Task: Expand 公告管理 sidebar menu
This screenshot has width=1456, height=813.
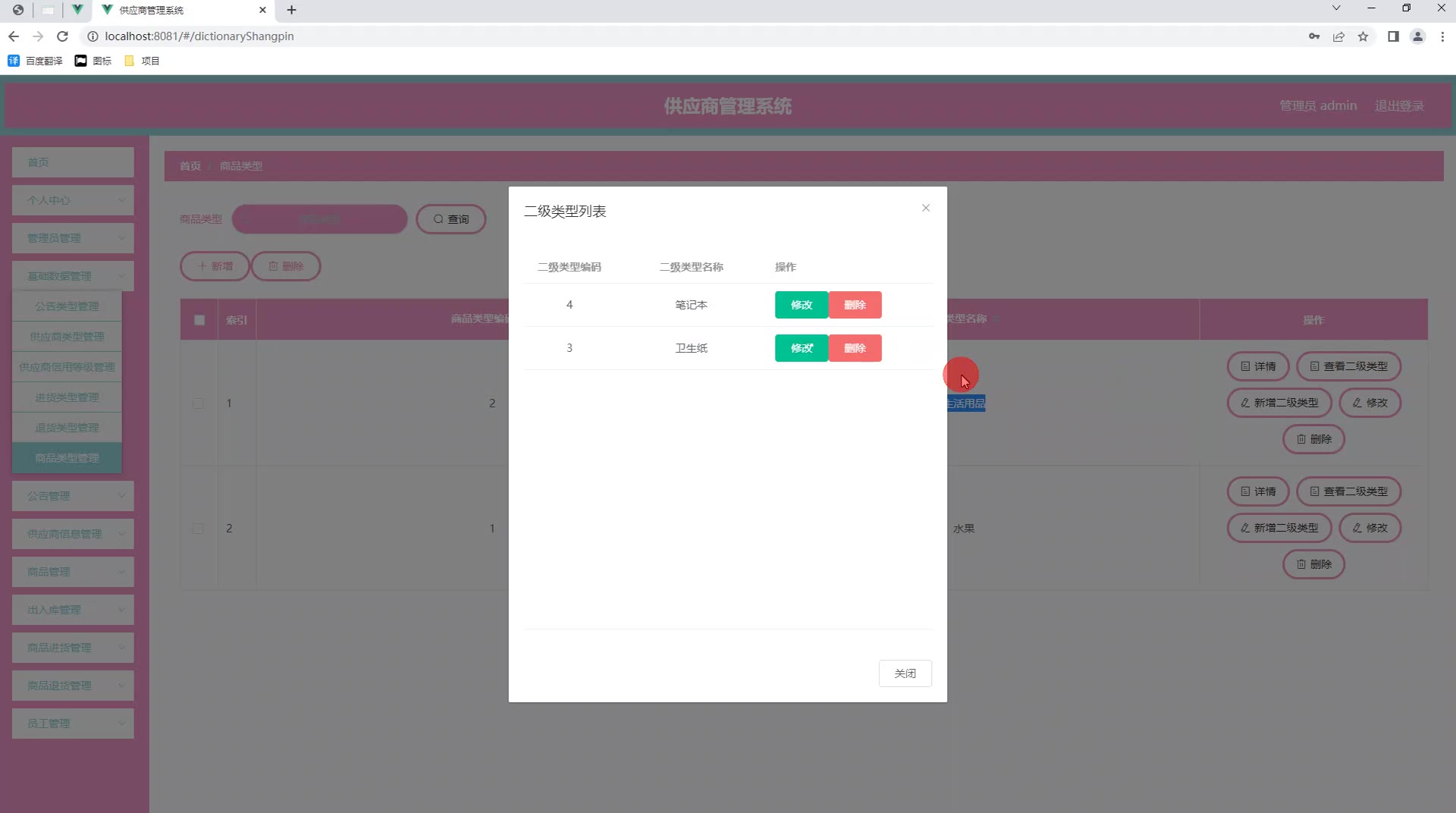Action: coord(73,496)
